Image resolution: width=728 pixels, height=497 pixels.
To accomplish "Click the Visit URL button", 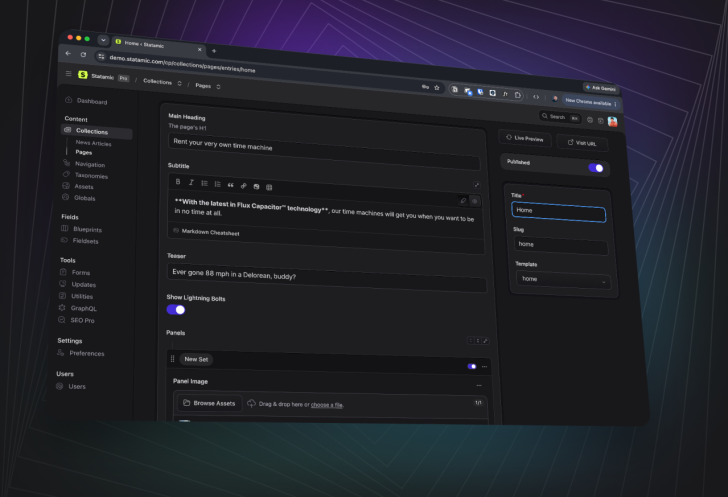I will [582, 143].
